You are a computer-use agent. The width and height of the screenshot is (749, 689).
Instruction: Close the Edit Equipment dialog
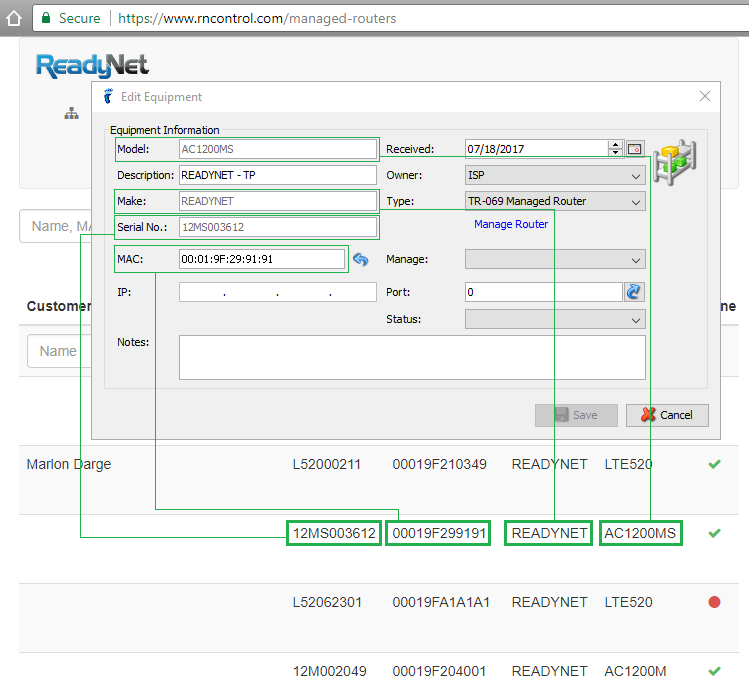click(x=705, y=96)
